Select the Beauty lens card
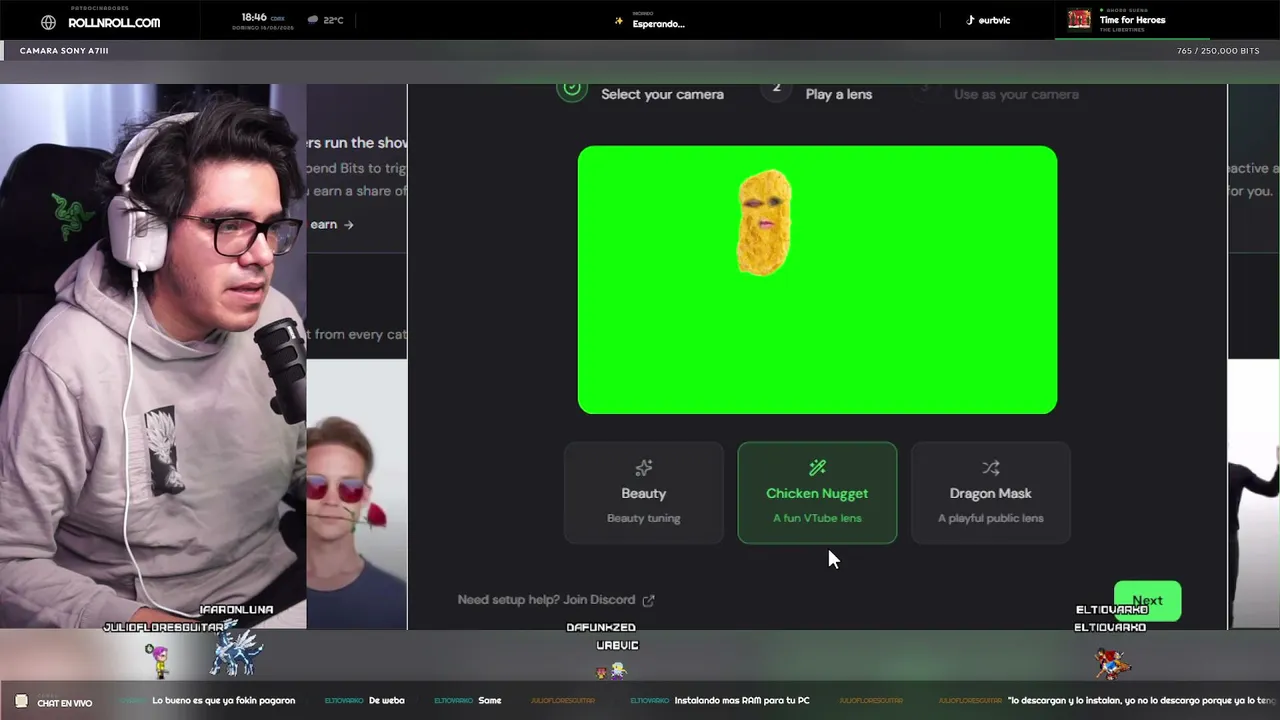Viewport: 1280px width, 720px height. pyautogui.click(x=643, y=493)
